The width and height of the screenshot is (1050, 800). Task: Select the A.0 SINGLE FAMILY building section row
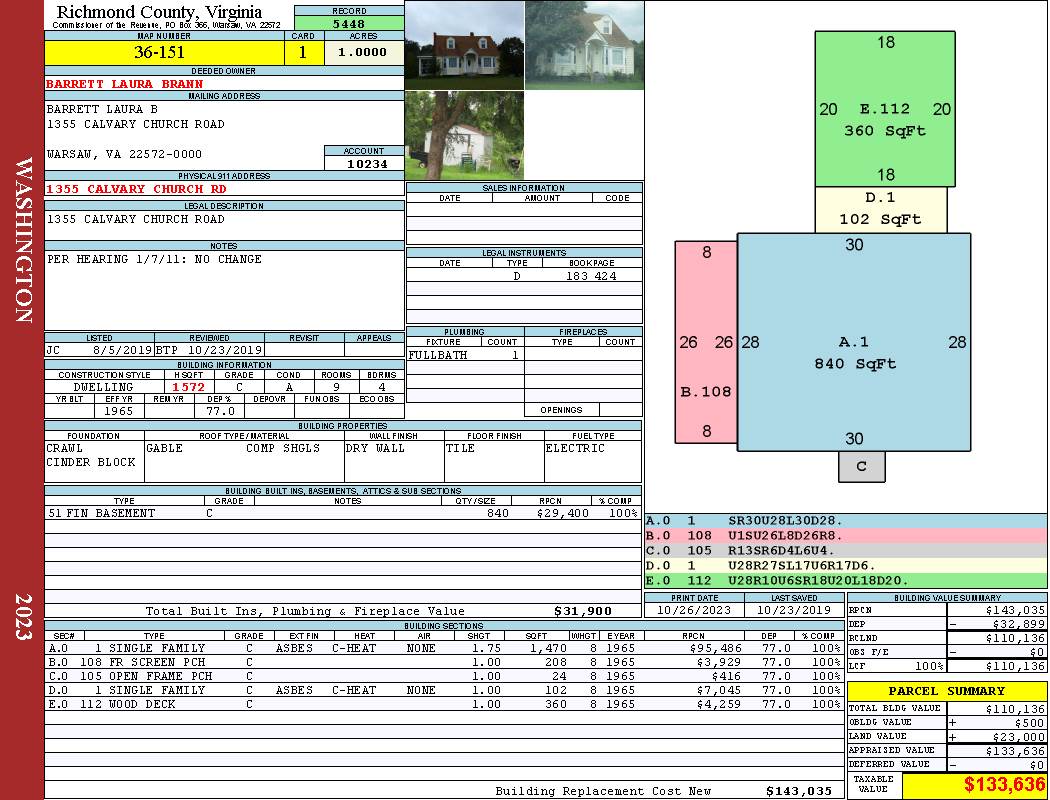445,648
